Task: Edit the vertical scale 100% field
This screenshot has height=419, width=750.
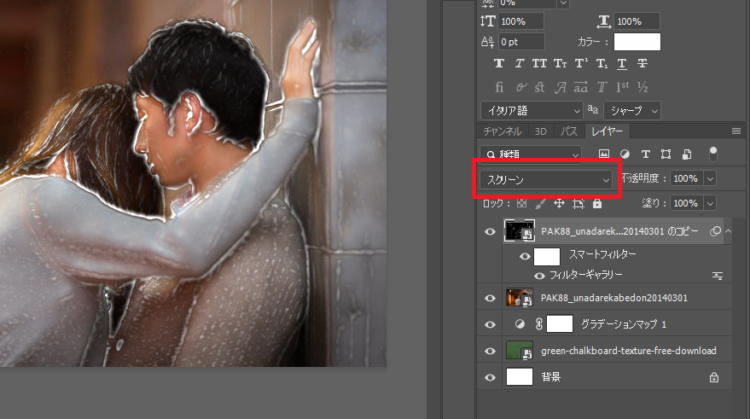Action: point(520,22)
